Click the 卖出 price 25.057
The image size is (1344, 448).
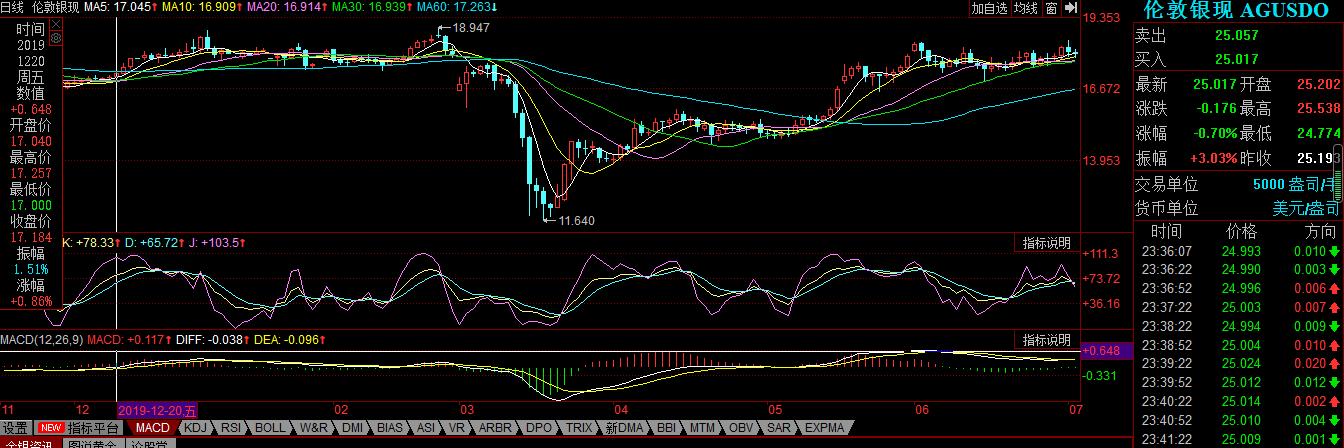click(x=1236, y=35)
